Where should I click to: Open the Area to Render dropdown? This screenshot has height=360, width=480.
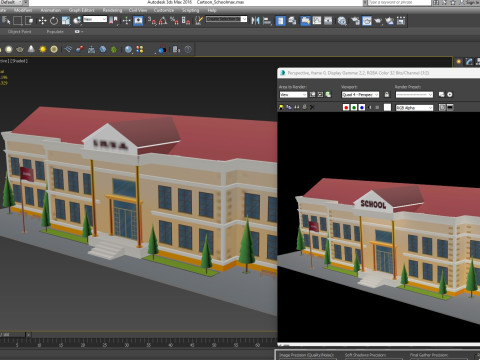pos(293,95)
